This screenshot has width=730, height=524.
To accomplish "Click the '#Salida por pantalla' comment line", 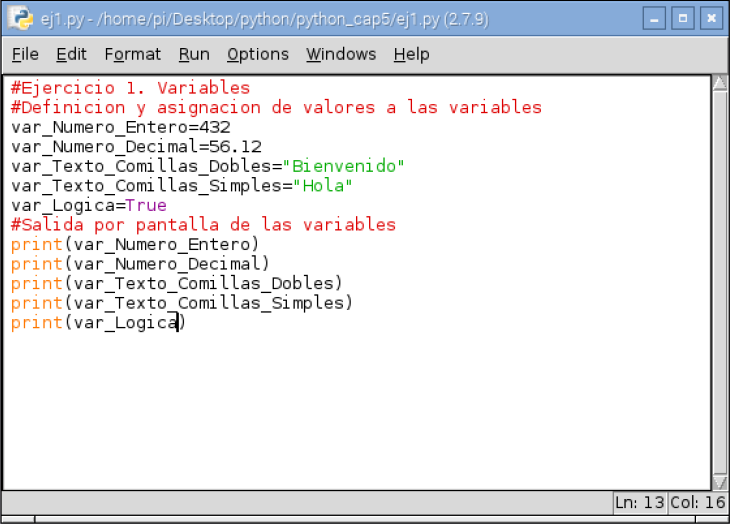I will point(203,225).
